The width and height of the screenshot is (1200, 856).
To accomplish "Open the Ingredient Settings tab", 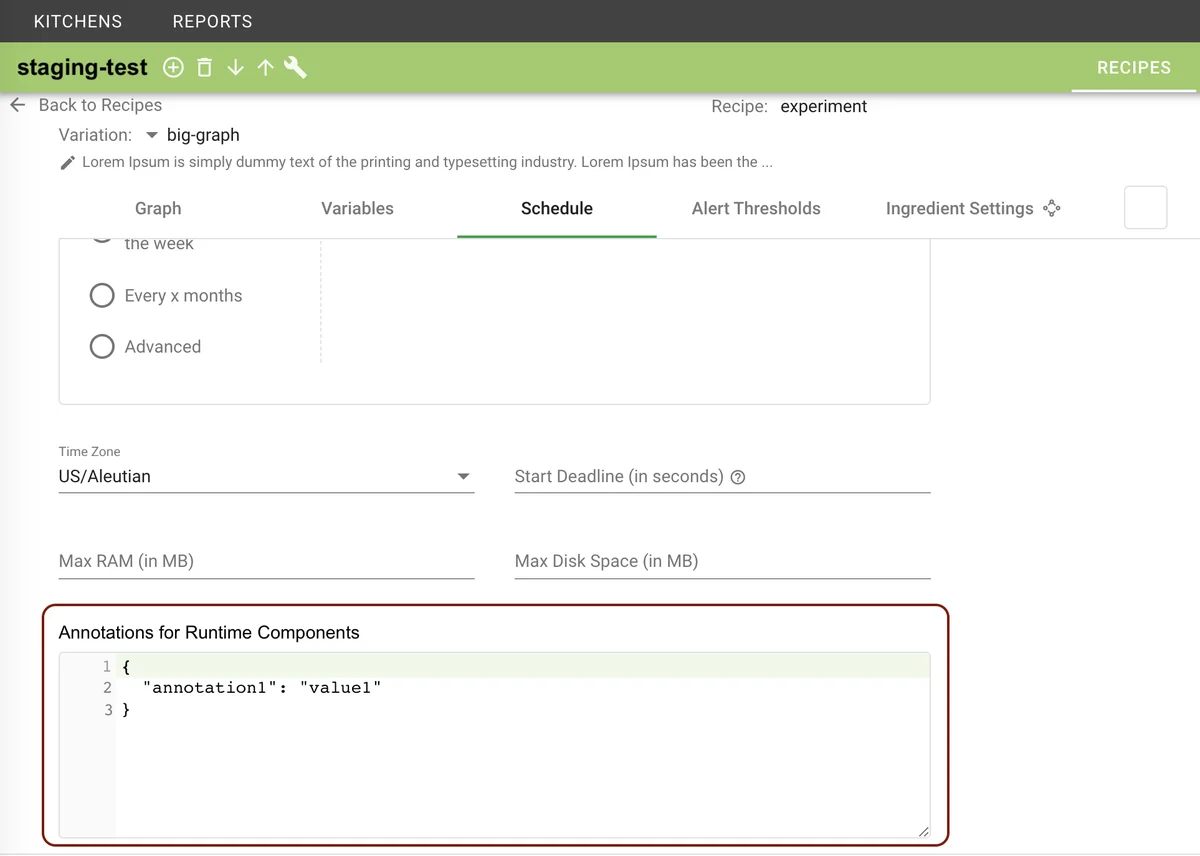I will [x=959, y=209].
